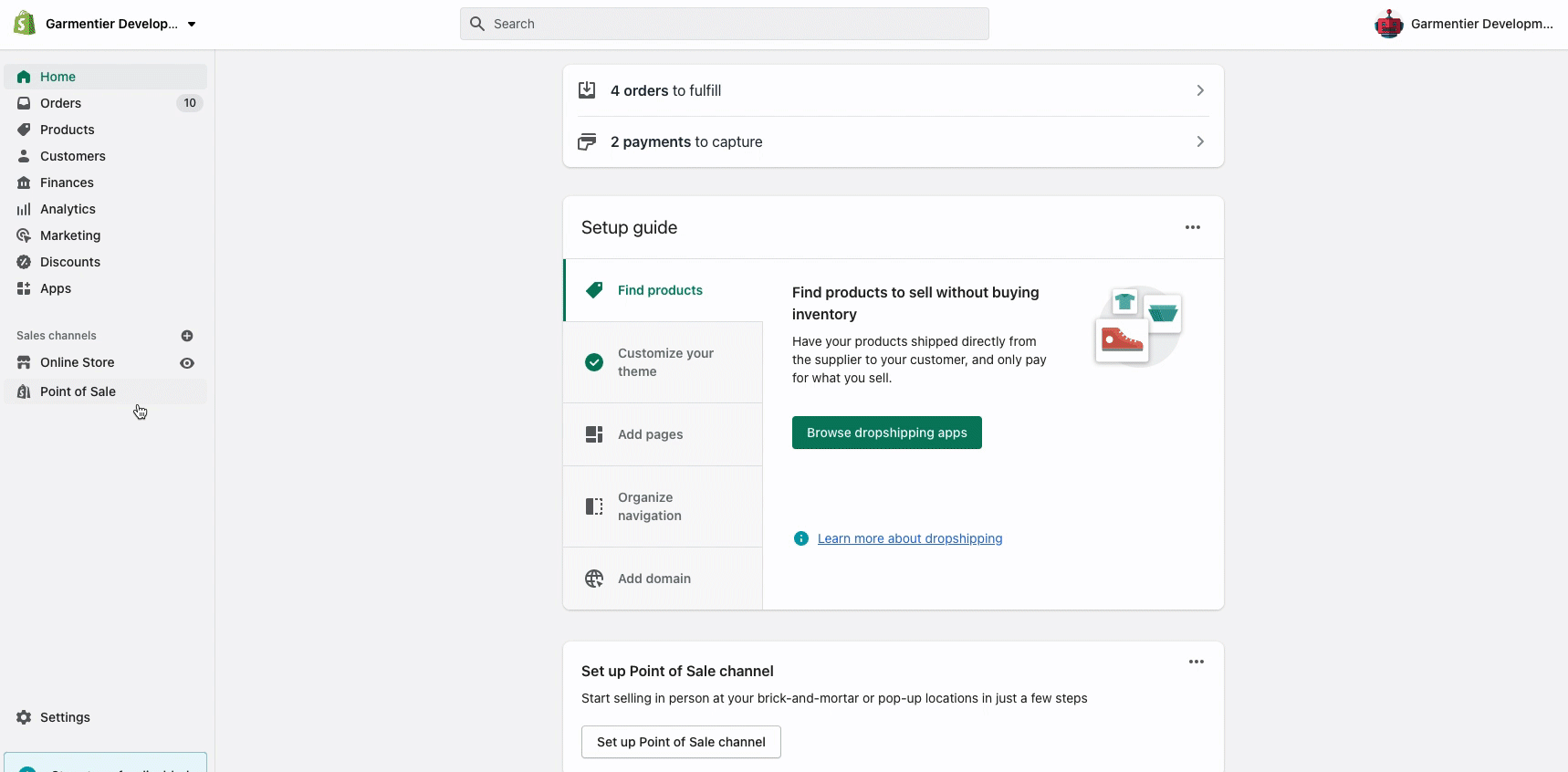Click Browse dropshipping apps button
1568x772 pixels.
tap(887, 433)
